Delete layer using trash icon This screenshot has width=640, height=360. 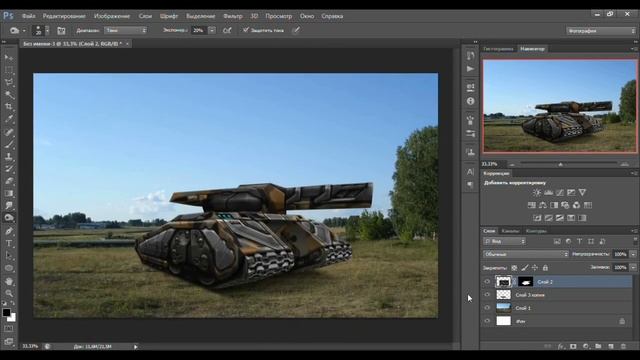623,346
